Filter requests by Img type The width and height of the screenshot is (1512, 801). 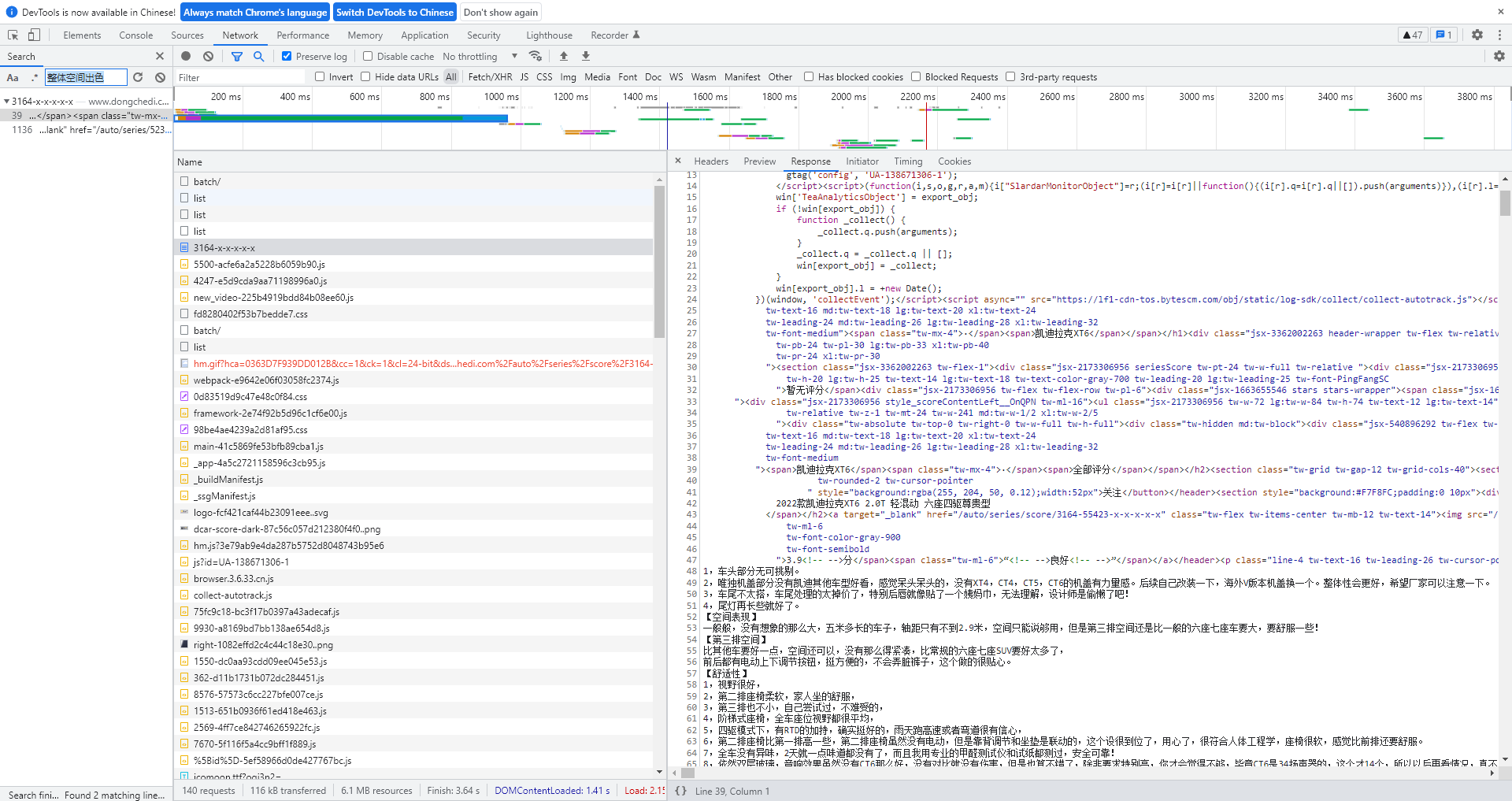click(568, 76)
